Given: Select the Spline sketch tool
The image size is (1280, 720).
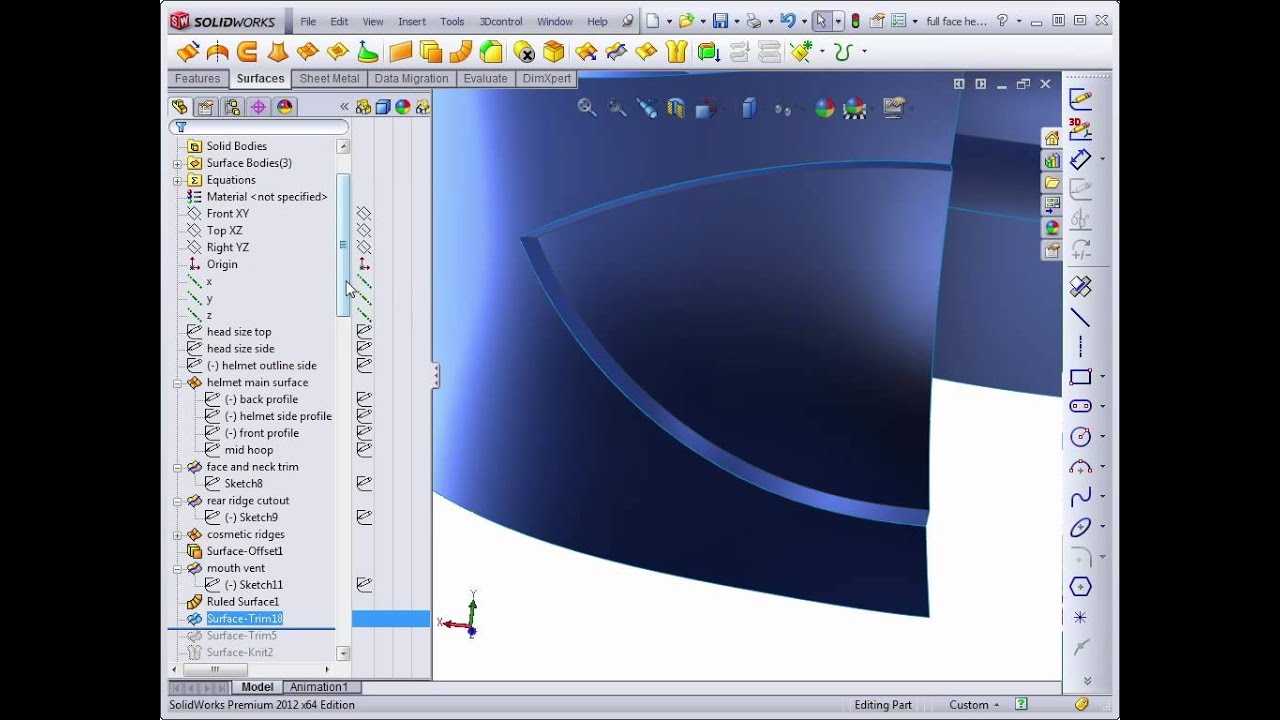Looking at the screenshot, I should 1080,497.
